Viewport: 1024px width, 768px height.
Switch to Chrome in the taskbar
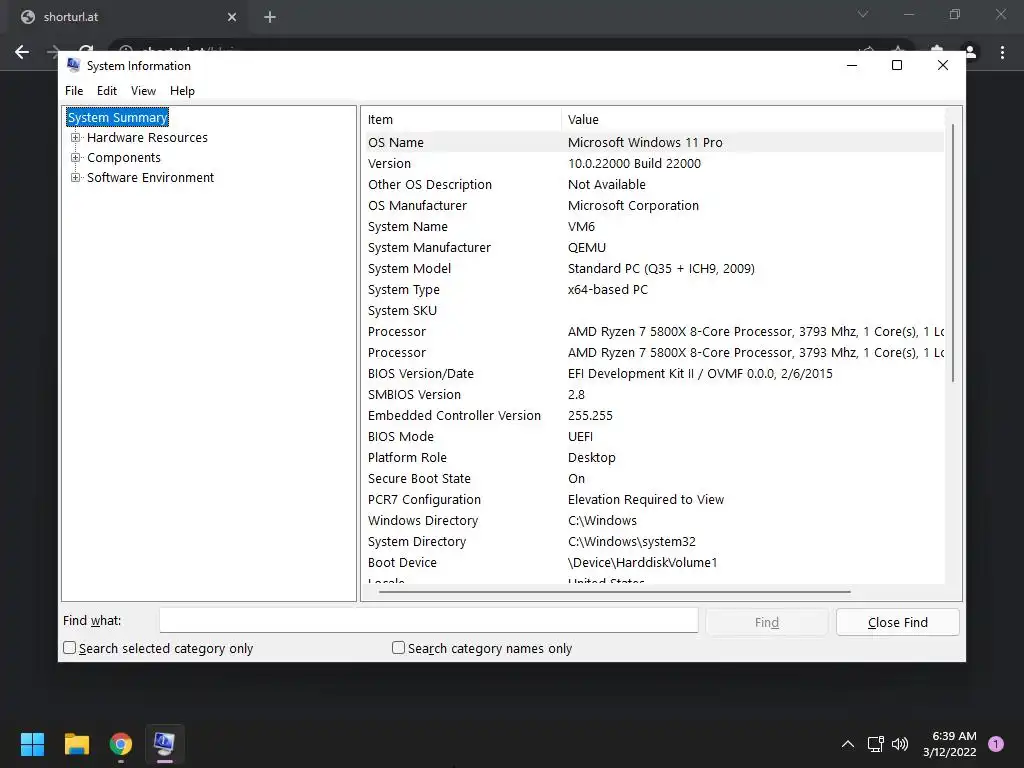121,744
